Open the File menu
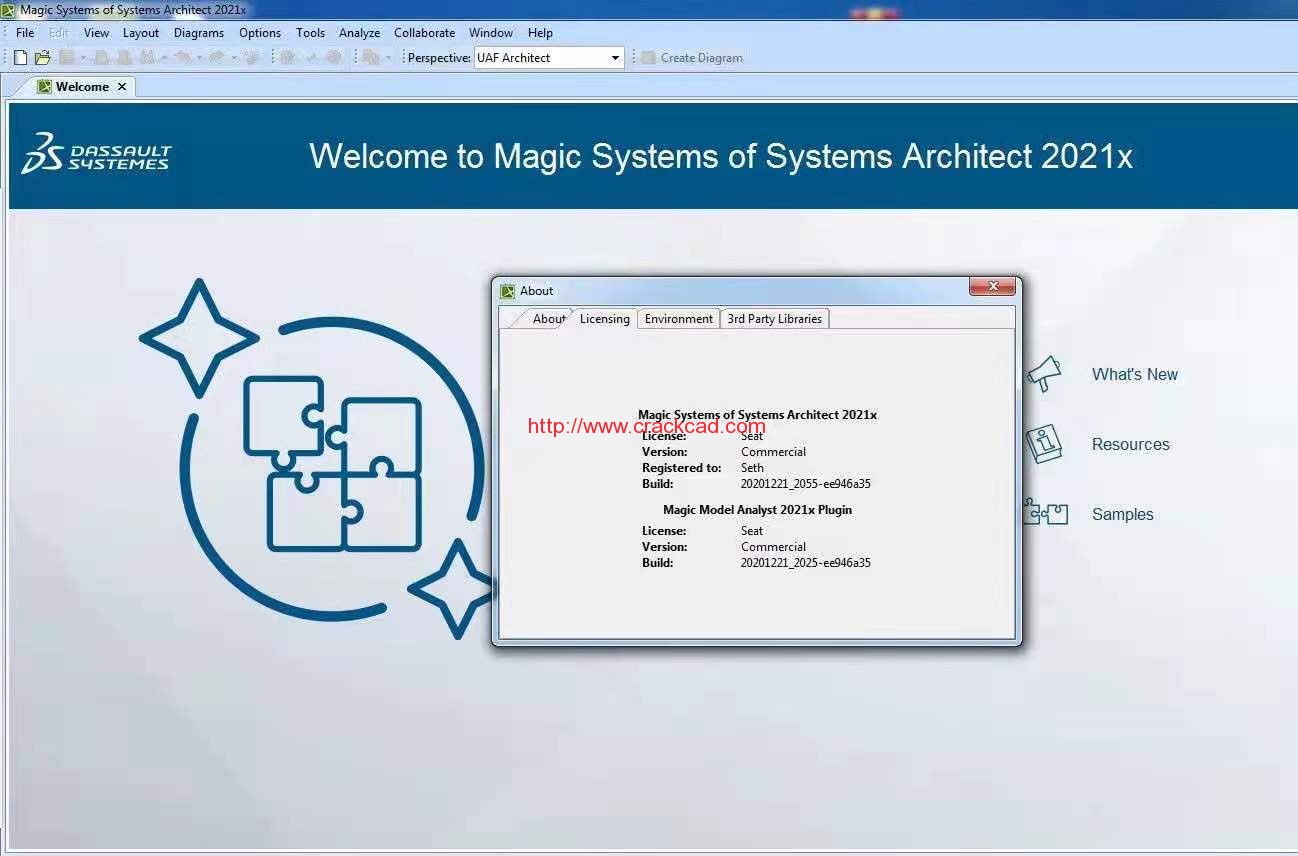1298x856 pixels. pyautogui.click(x=25, y=33)
